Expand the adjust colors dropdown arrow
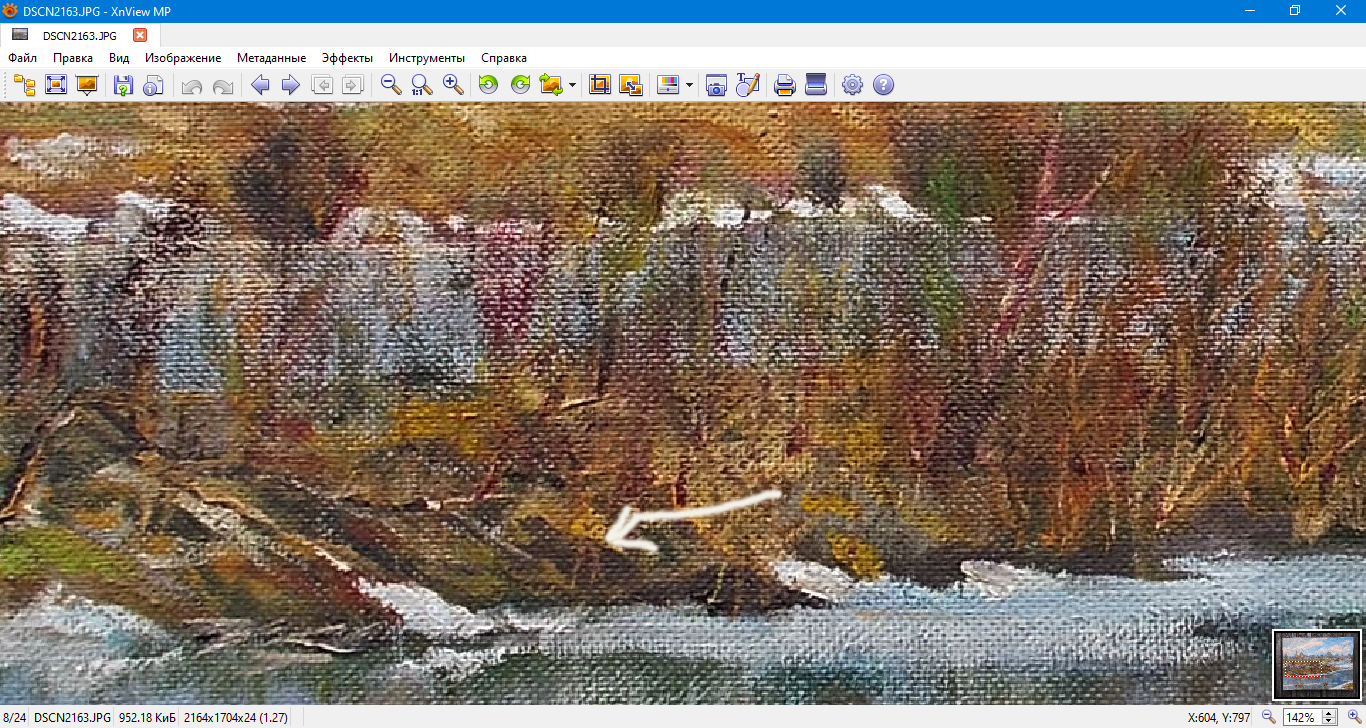This screenshot has height=728, width=1366. [689, 86]
